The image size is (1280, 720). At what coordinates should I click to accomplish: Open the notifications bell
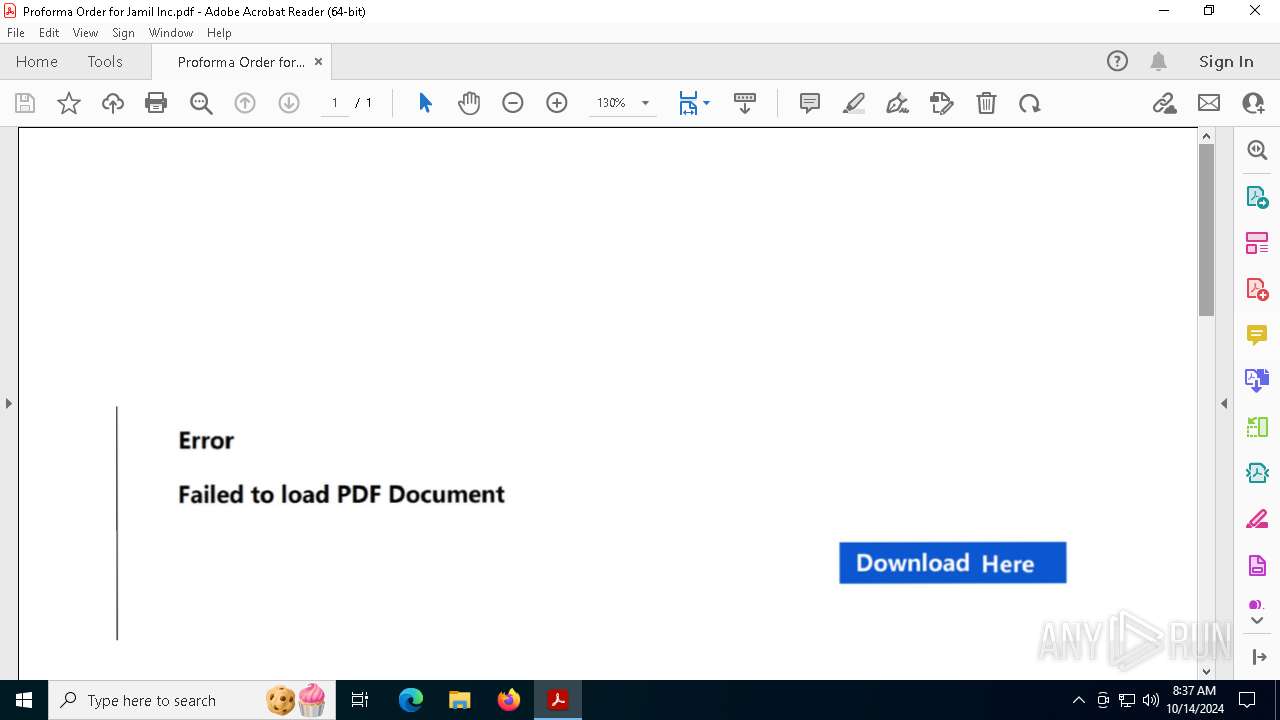pyautogui.click(x=1158, y=61)
